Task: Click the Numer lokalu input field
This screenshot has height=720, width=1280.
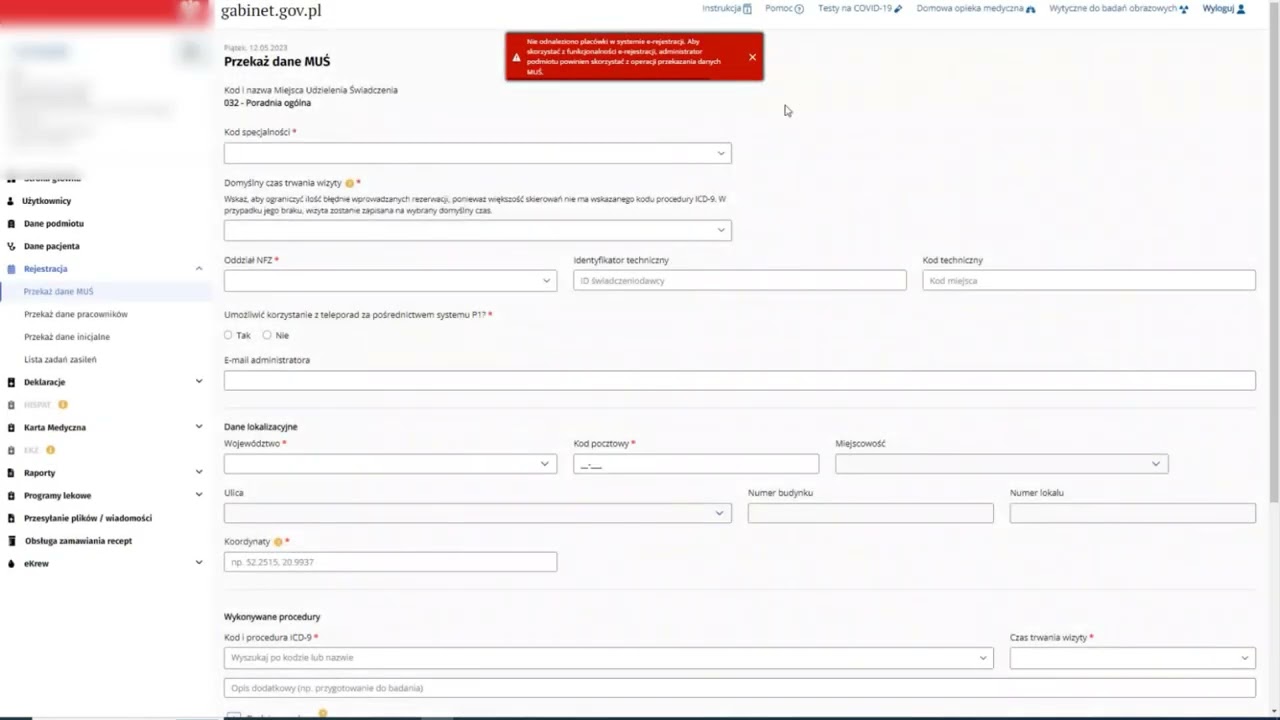Action: (x=1133, y=513)
